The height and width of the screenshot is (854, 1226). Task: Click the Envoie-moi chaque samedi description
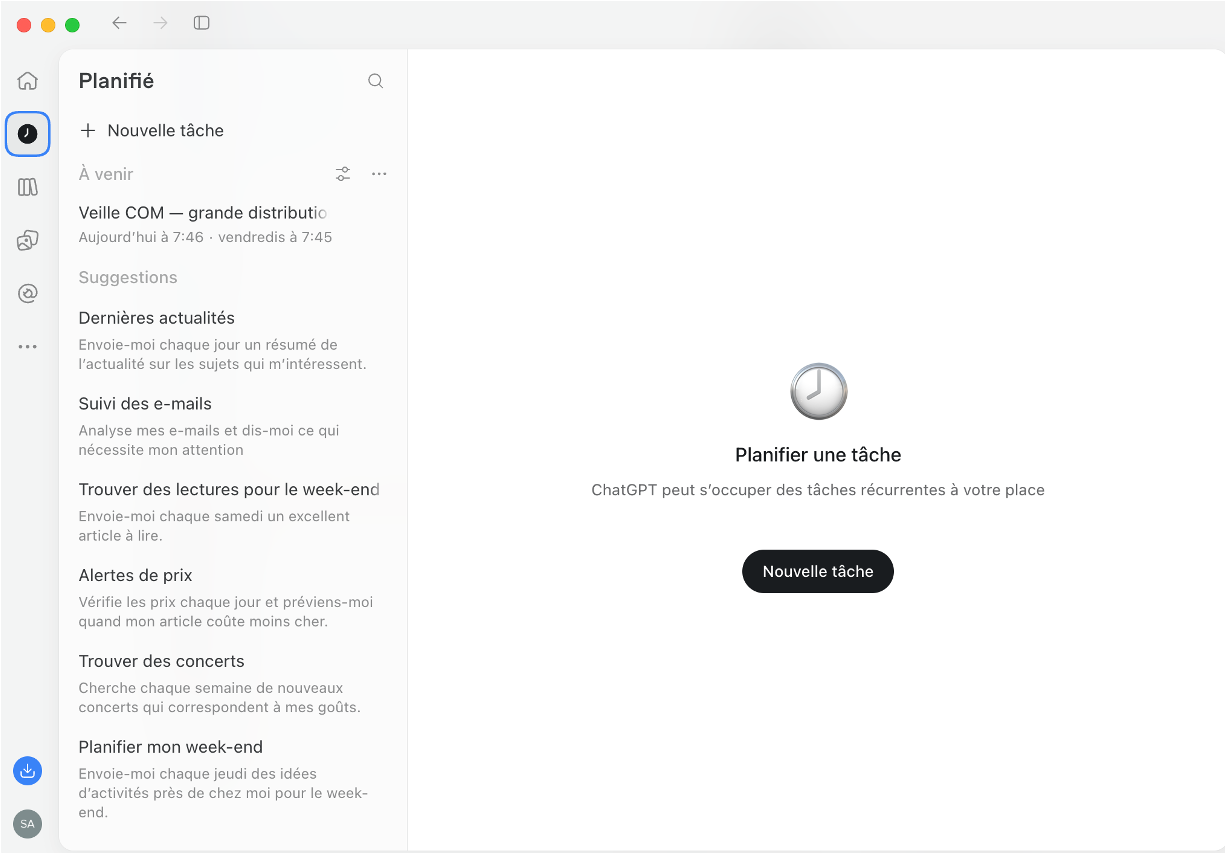coord(214,526)
